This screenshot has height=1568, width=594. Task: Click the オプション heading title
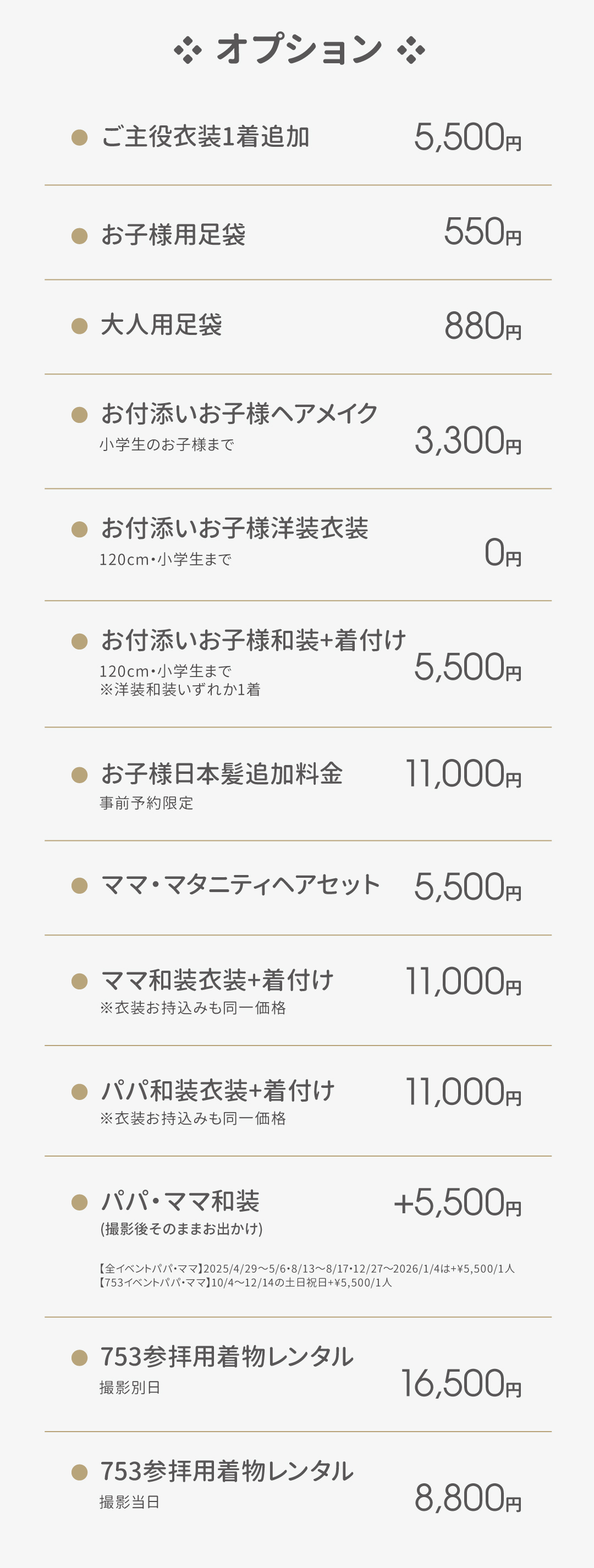click(299, 49)
